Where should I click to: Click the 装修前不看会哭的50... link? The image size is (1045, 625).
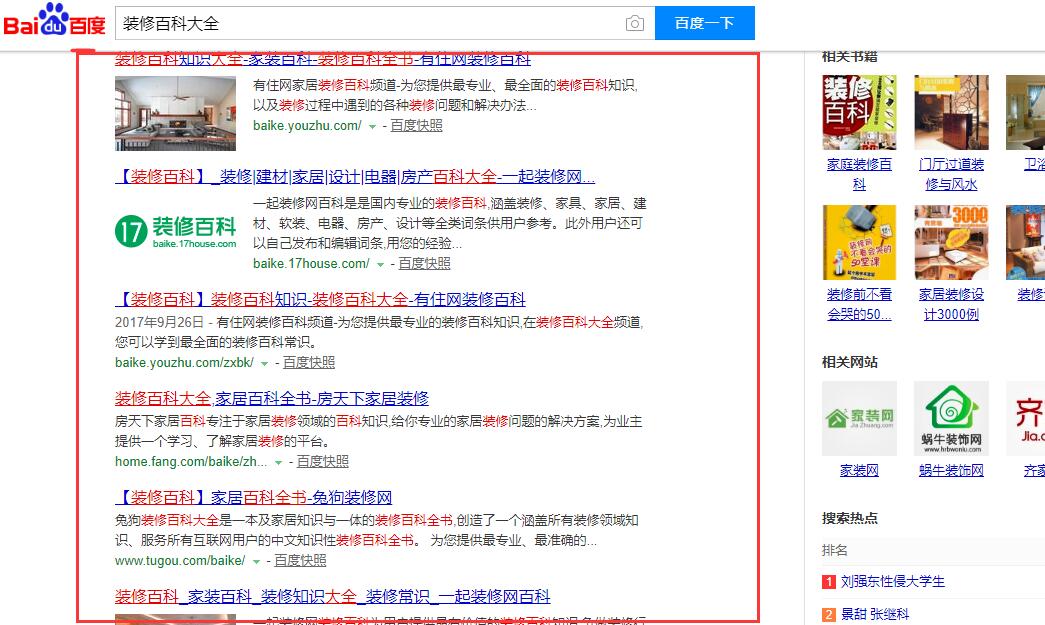coord(859,304)
